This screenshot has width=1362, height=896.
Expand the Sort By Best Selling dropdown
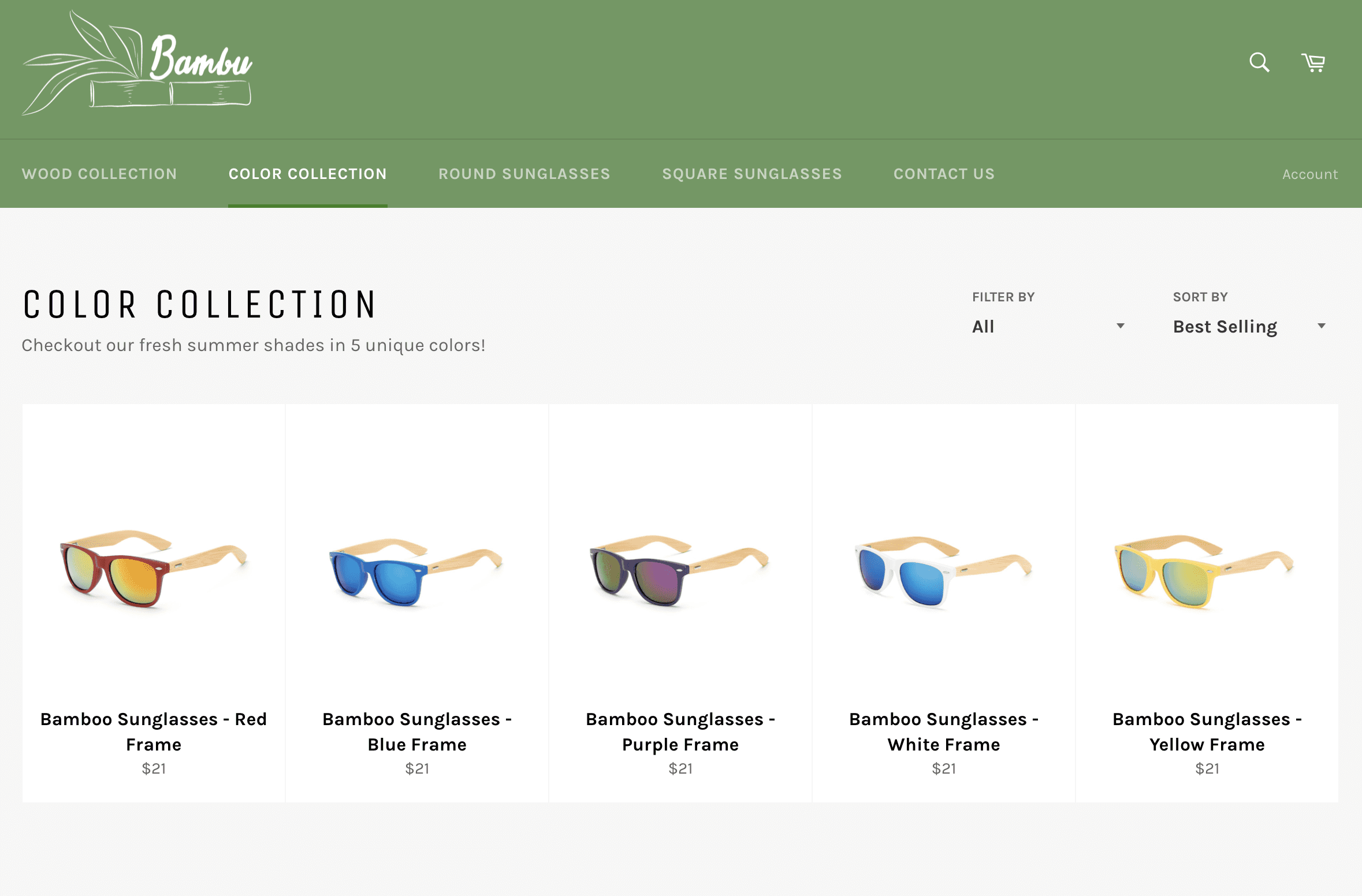pyautogui.click(x=1249, y=326)
